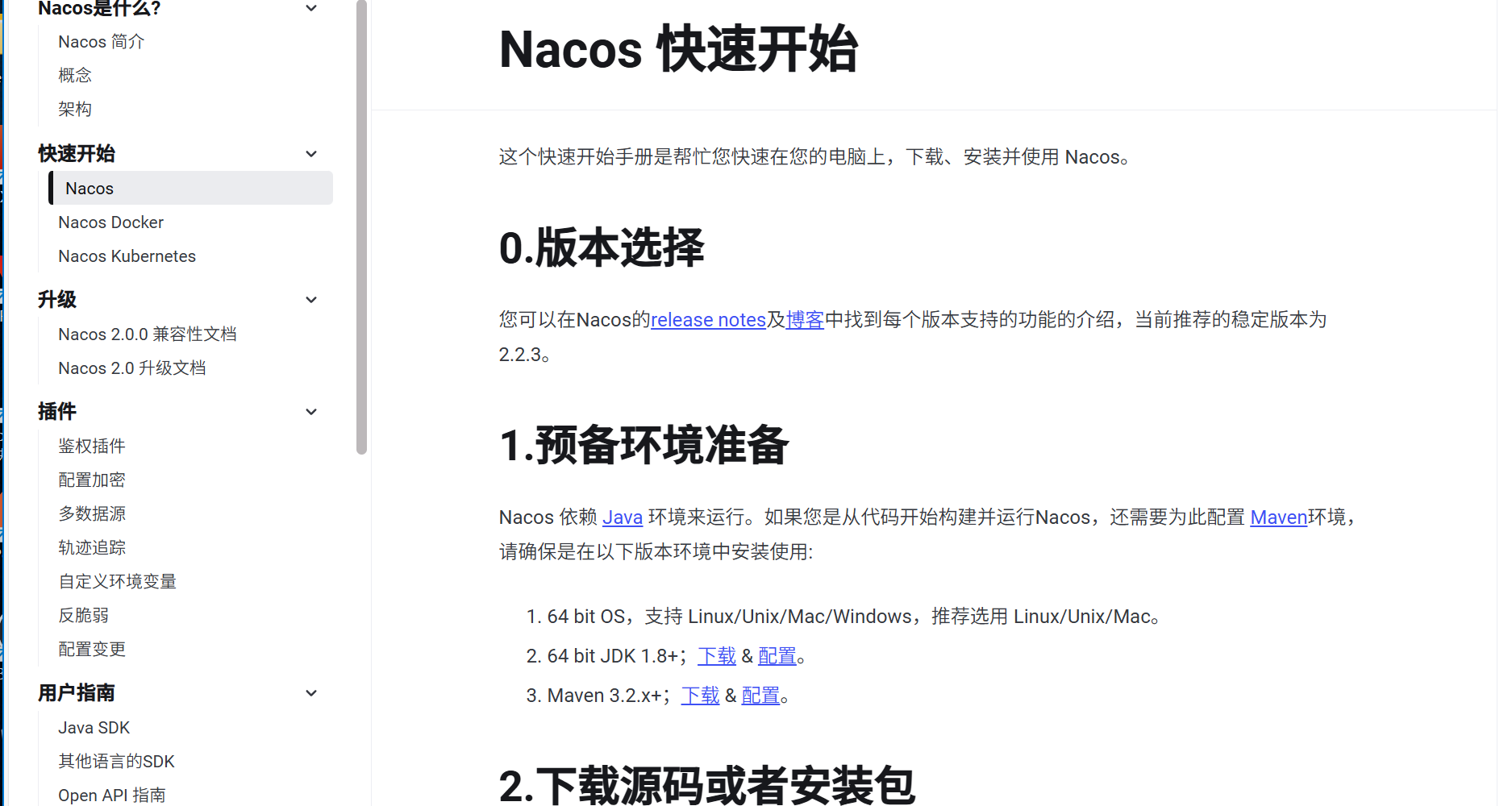Click the 0.版本选择 heading
Screen dimensions: 1512x806
click(602, 247)
